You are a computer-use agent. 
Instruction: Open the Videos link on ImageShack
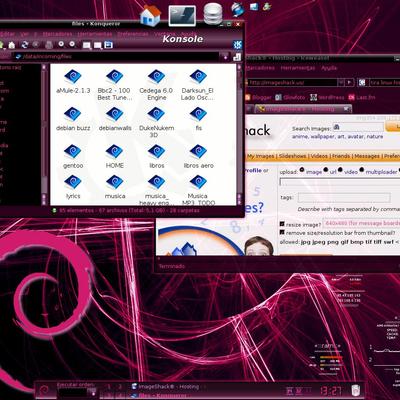click(319, 156)
